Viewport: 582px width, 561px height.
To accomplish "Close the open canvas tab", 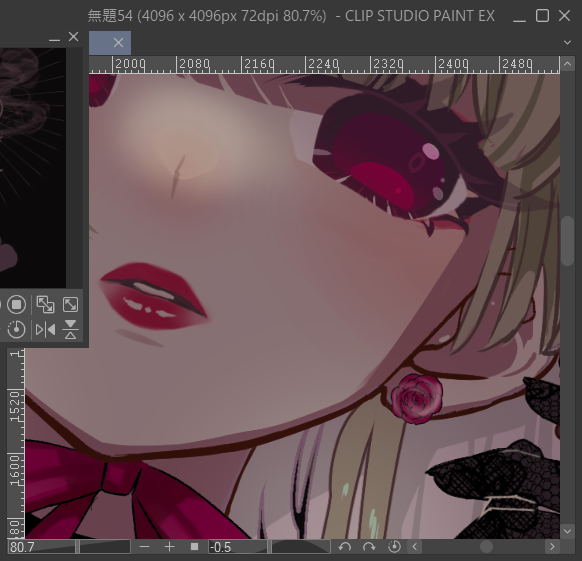I will [x=118, y=43].
